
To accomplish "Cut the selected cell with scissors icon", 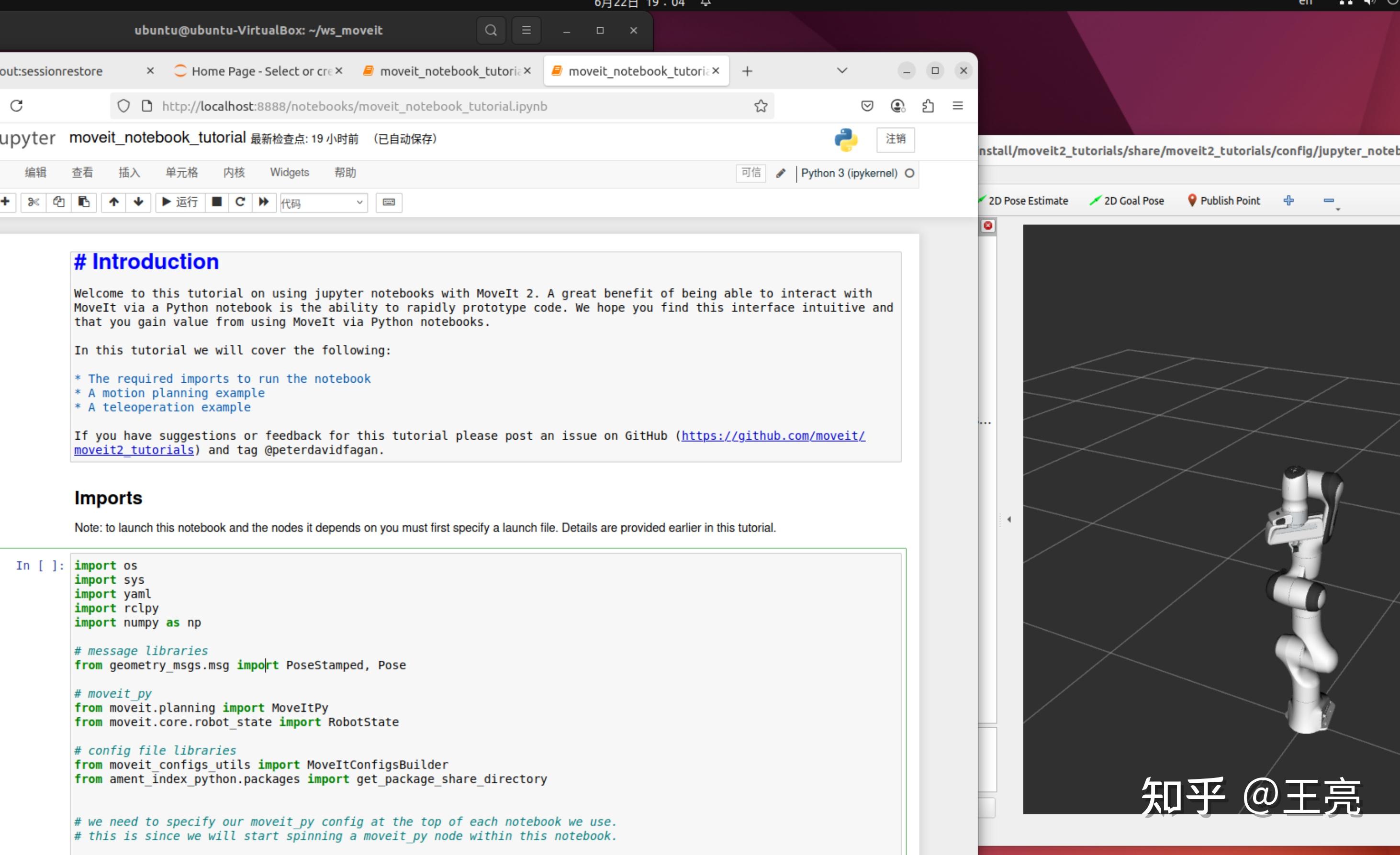I will (x=34, y=202).
